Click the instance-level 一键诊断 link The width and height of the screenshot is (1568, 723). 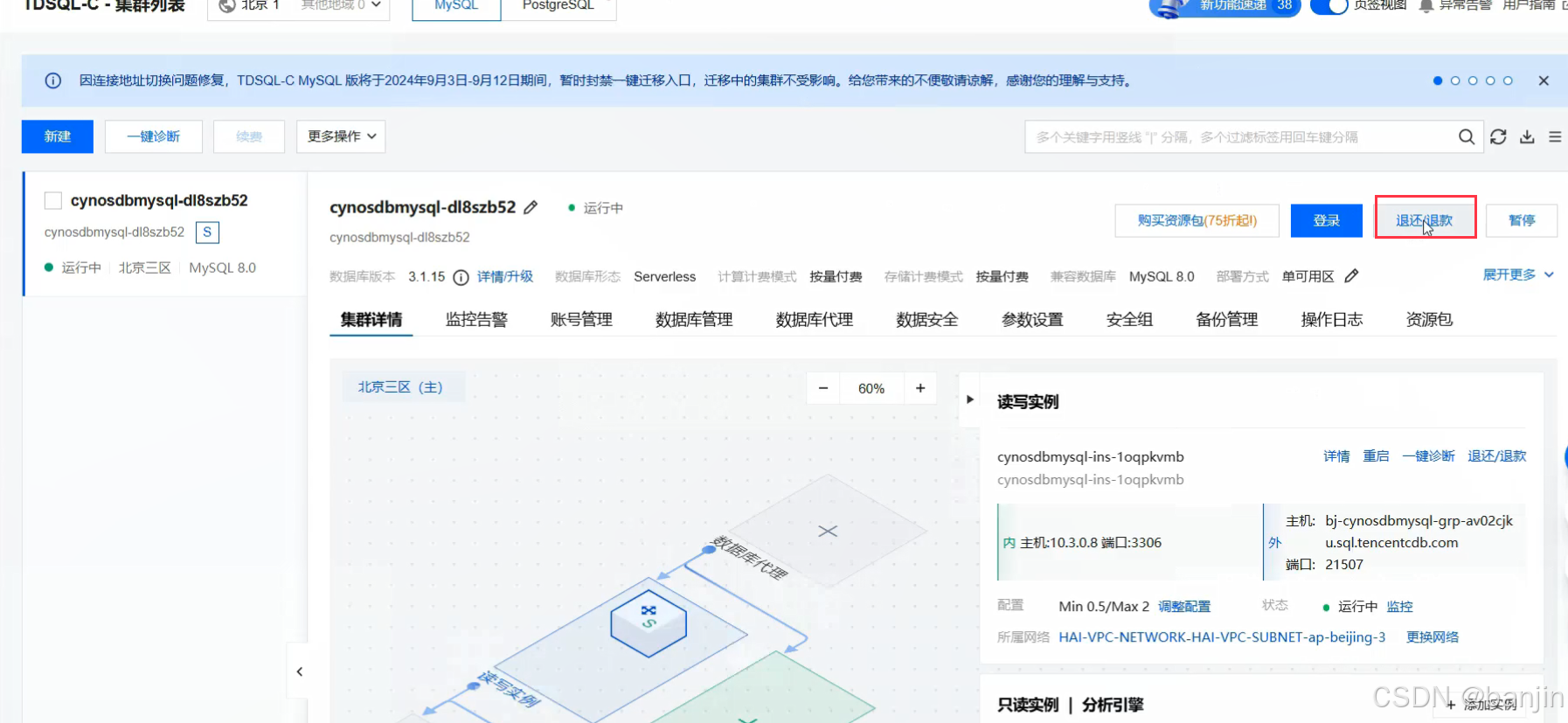1428,456
